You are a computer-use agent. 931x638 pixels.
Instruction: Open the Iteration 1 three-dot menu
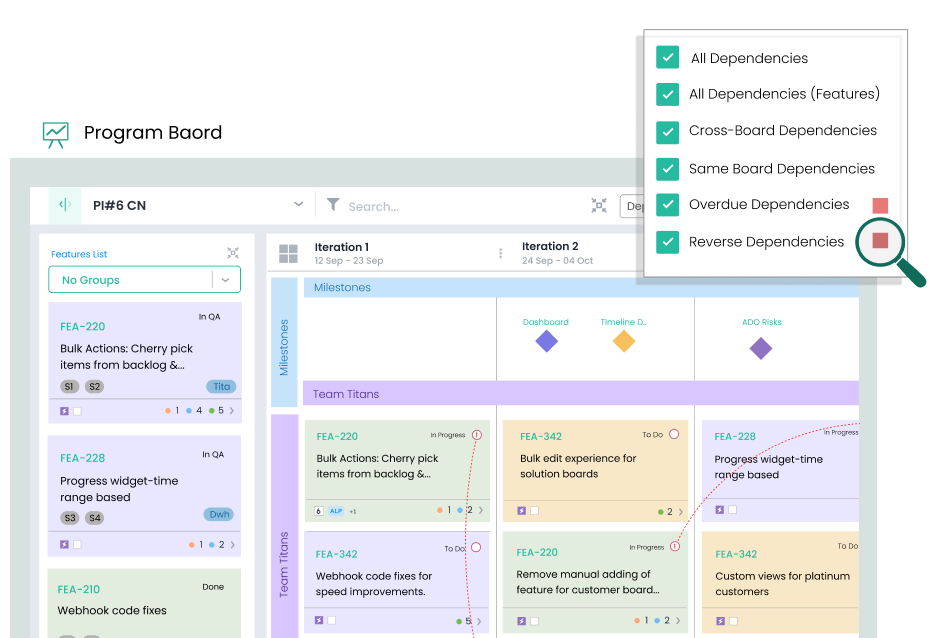click(501, 254)
